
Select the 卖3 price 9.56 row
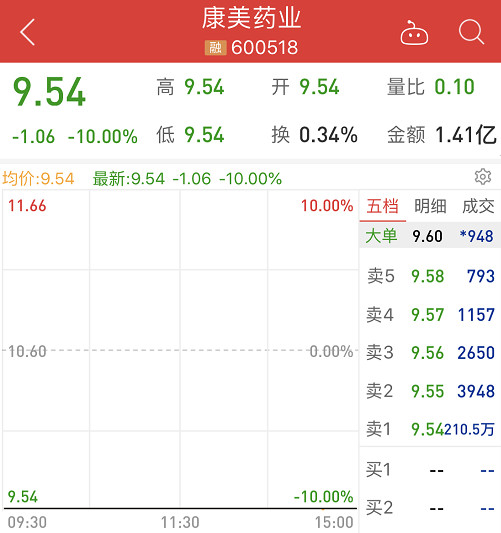point(430,353)
